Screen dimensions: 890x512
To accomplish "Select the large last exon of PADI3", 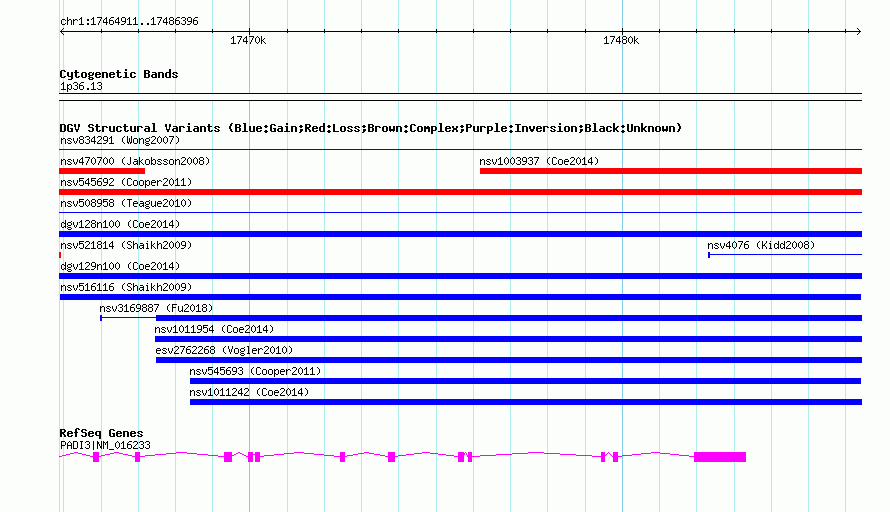I will pyautogui.click(x=720, y=457).
